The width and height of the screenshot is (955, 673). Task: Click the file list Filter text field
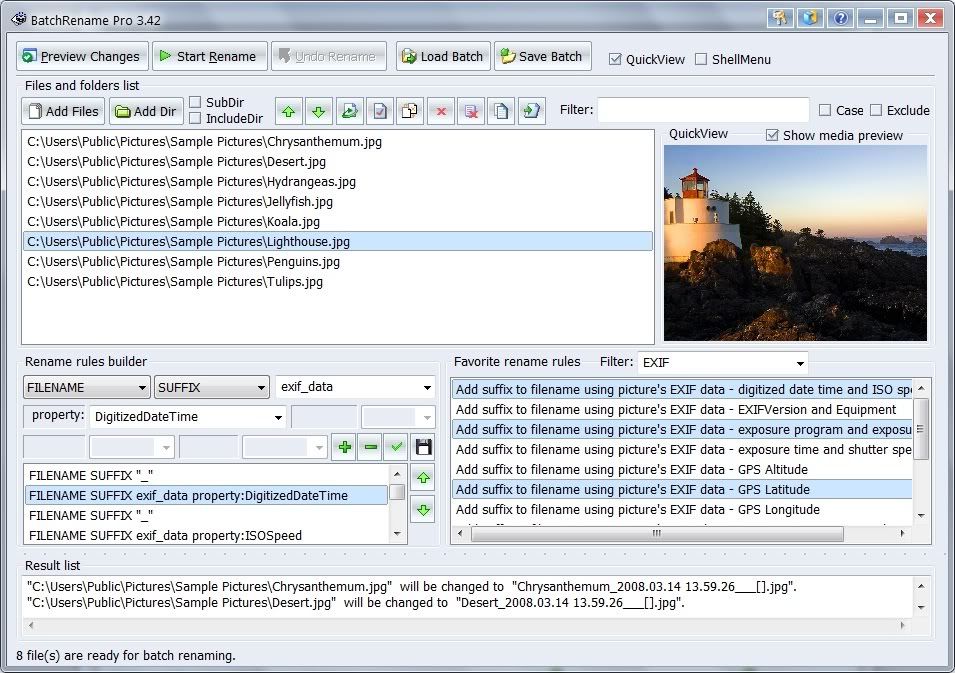click(x=703, y=110)
